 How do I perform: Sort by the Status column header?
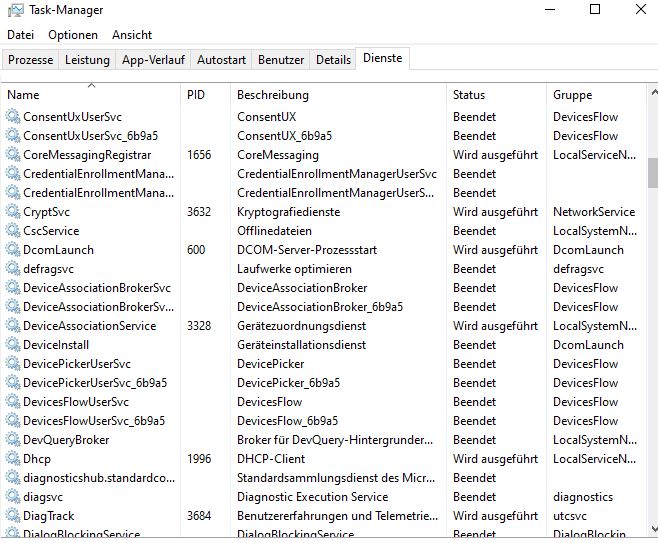click(497, 95)
